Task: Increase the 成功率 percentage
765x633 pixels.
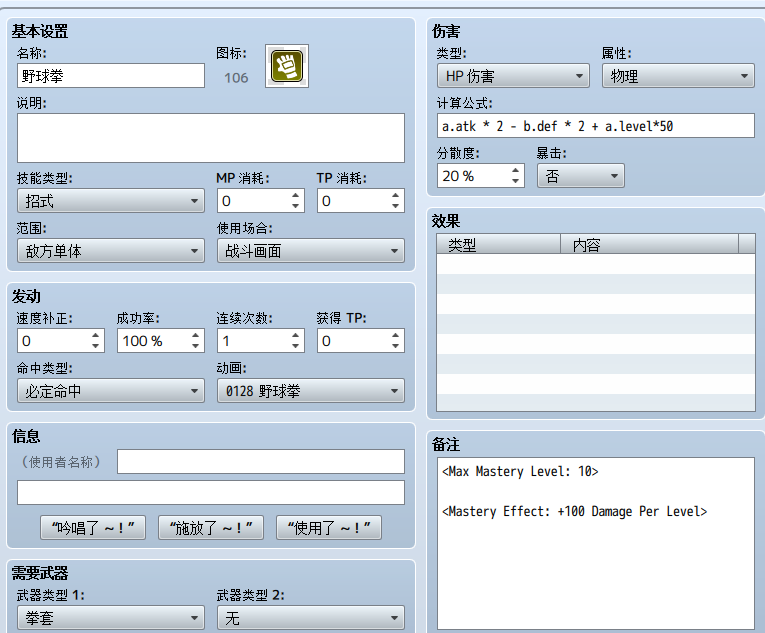Action: 195,336
